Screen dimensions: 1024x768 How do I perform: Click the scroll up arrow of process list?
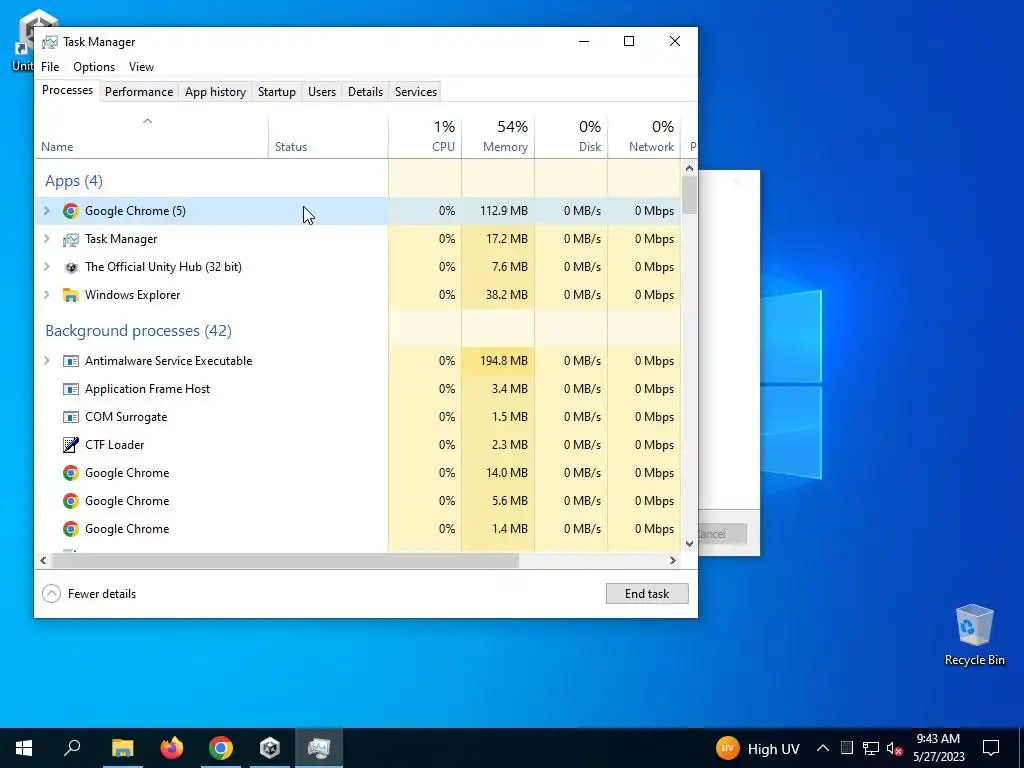690,168
